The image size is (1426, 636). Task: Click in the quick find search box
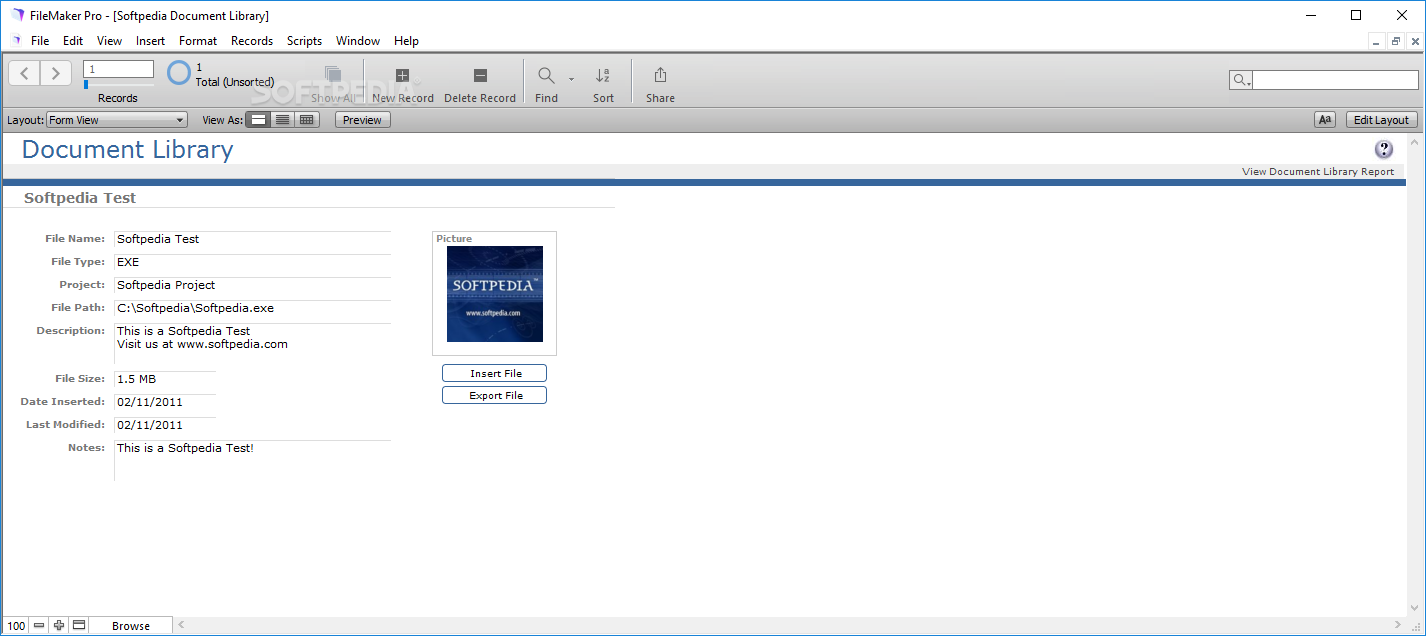pos(1336,80)
